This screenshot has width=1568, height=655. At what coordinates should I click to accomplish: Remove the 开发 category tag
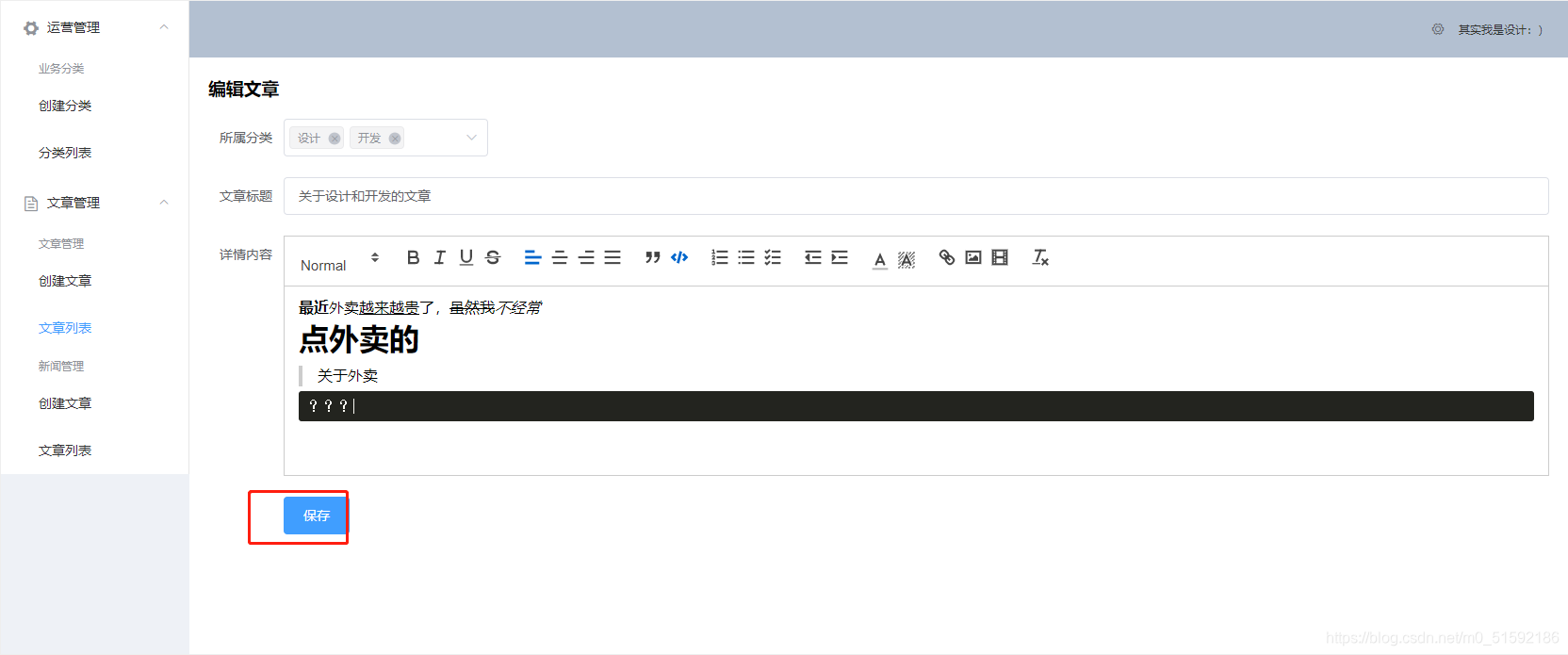tap(395, 139)
